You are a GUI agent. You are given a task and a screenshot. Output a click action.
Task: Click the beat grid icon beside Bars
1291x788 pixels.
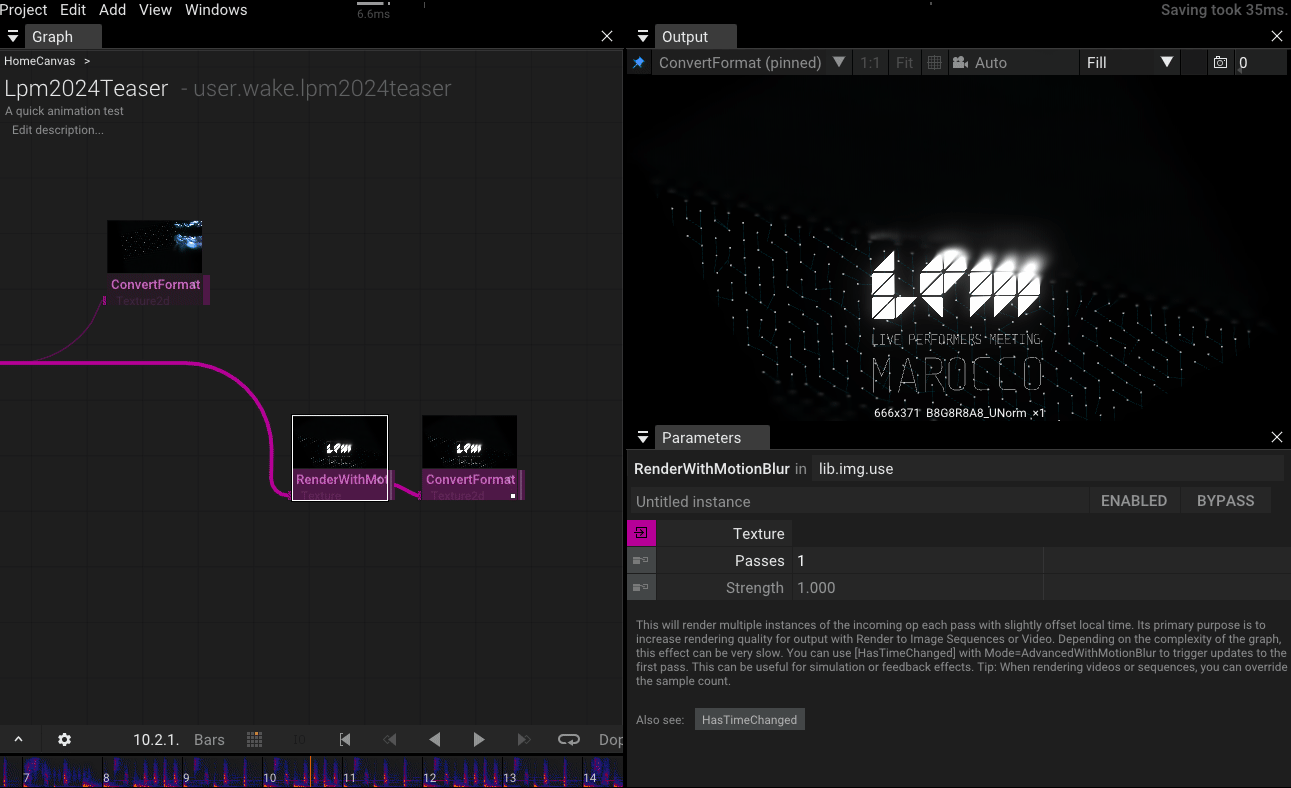point(254,740)
